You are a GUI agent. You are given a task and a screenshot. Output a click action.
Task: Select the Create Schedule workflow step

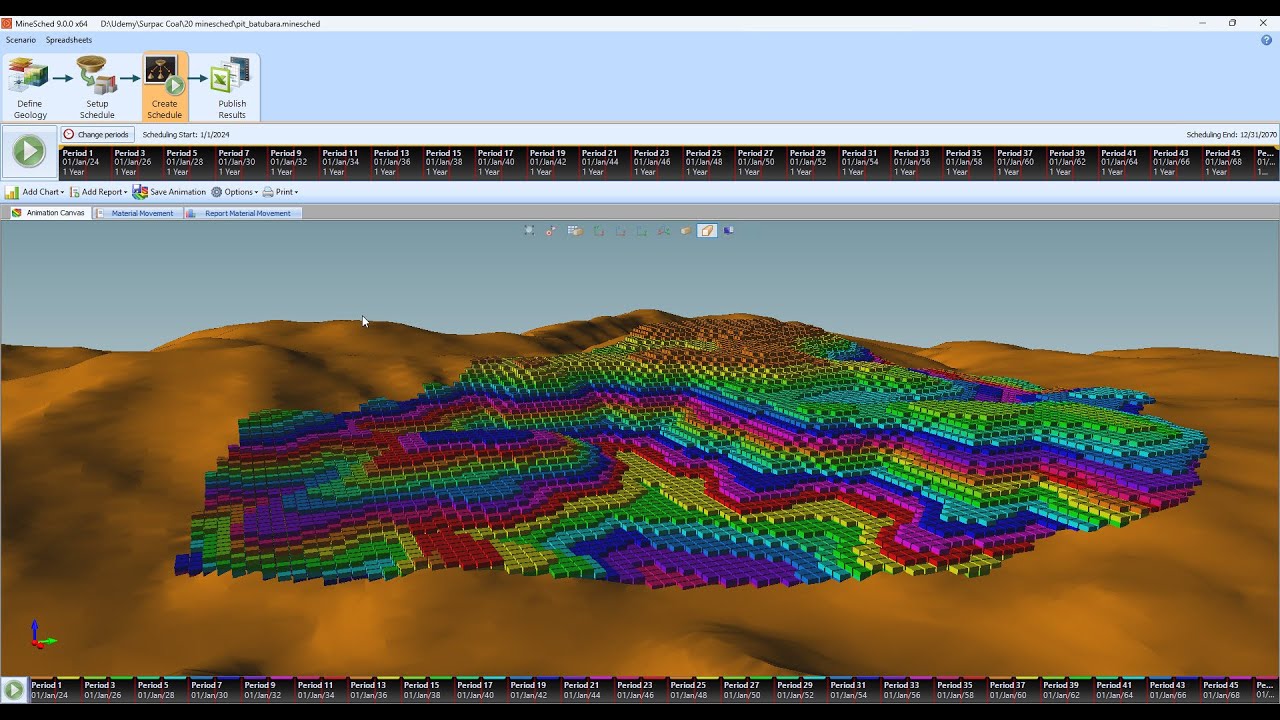[x=165, y=88]
